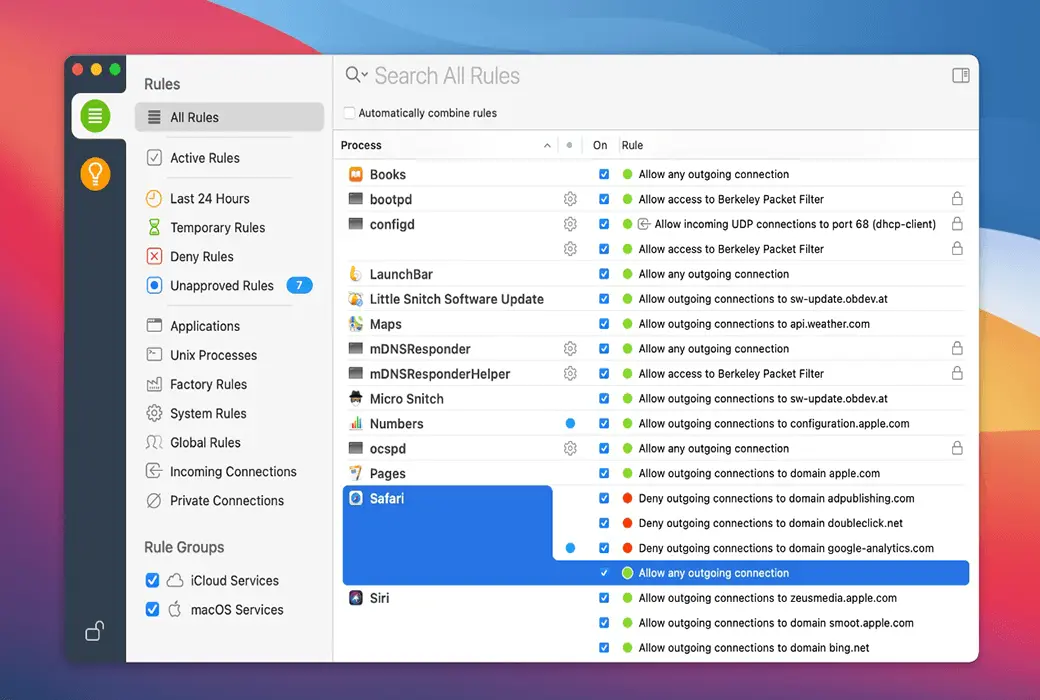This screenshot has width=1040, height=700.
Task: Select the Pages app icon
Action: click(356, 473)
